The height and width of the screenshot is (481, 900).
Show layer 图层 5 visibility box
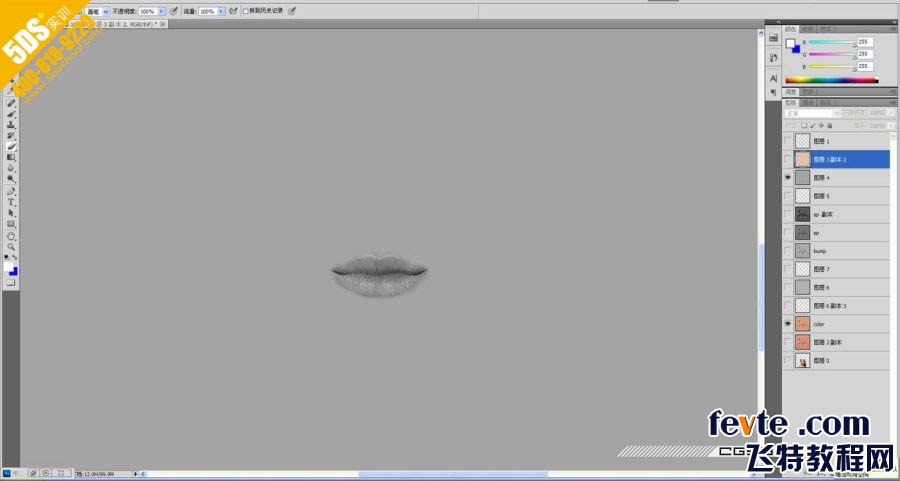(788, 196)
